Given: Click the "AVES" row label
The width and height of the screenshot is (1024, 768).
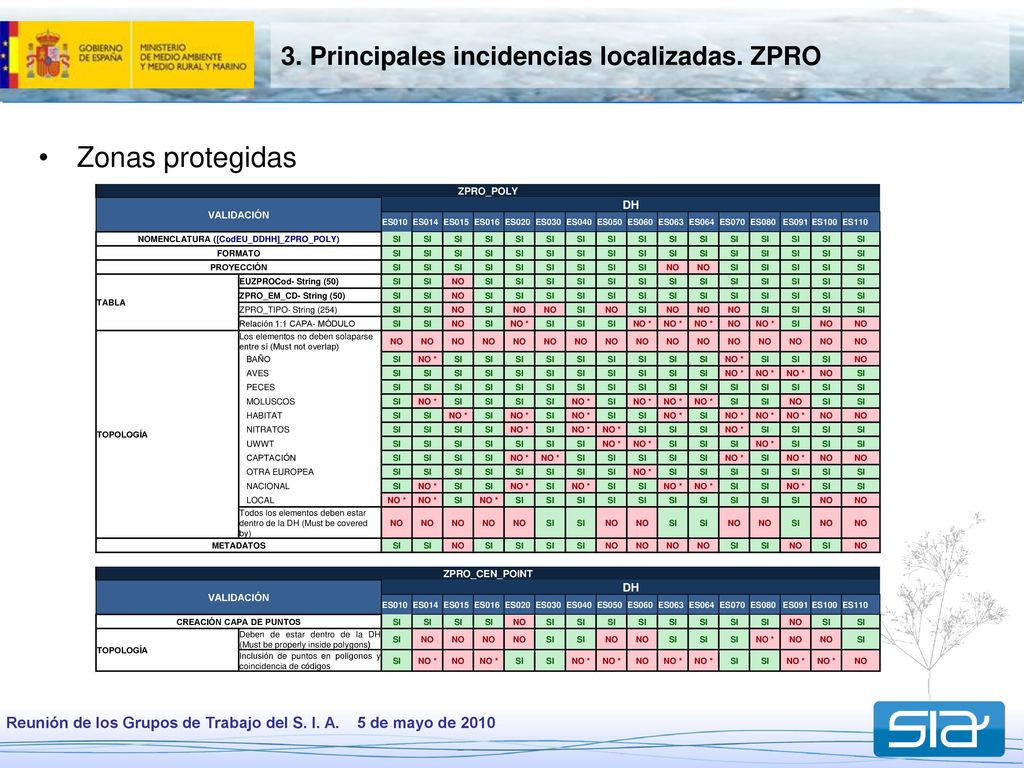Looking at the screenshot, I should coord(257,374).
